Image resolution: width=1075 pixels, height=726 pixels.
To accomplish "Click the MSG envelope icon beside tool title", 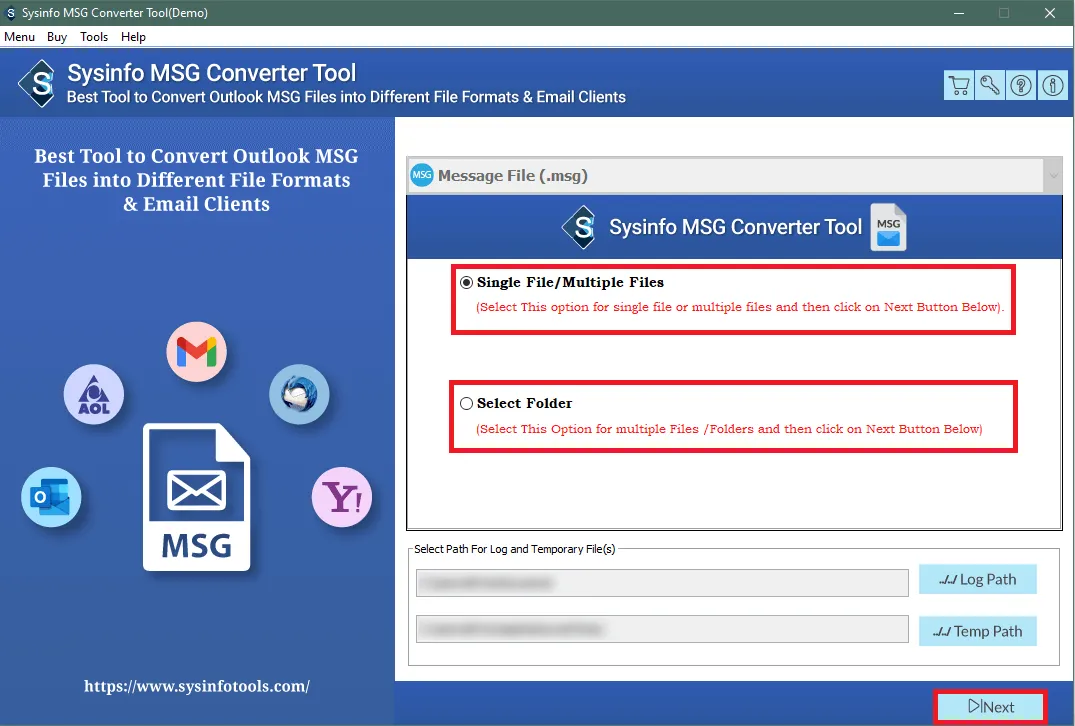I will [889, 227].
